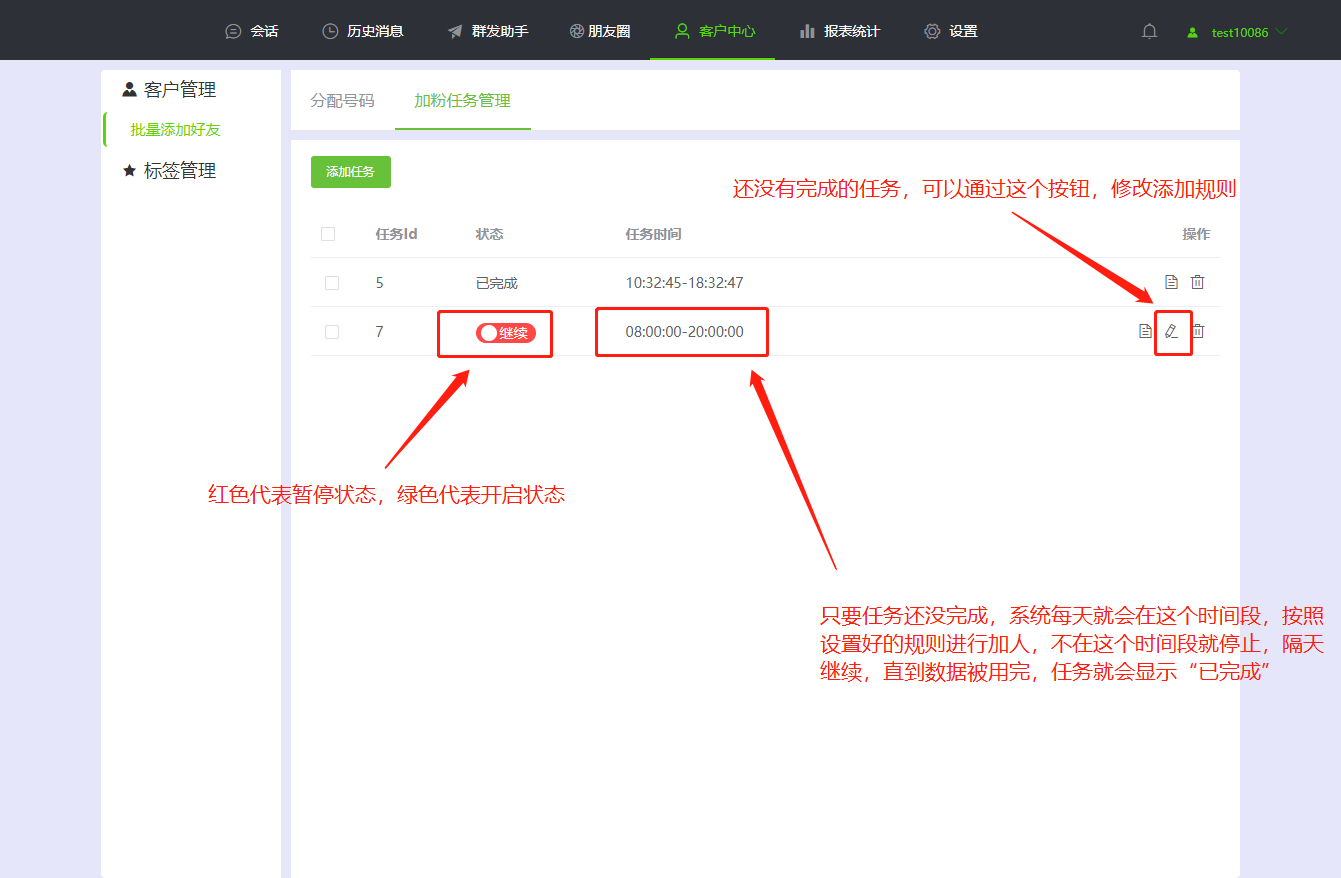
Task: Click the edit pencil icon for task 7
Action: (1171, 331)
